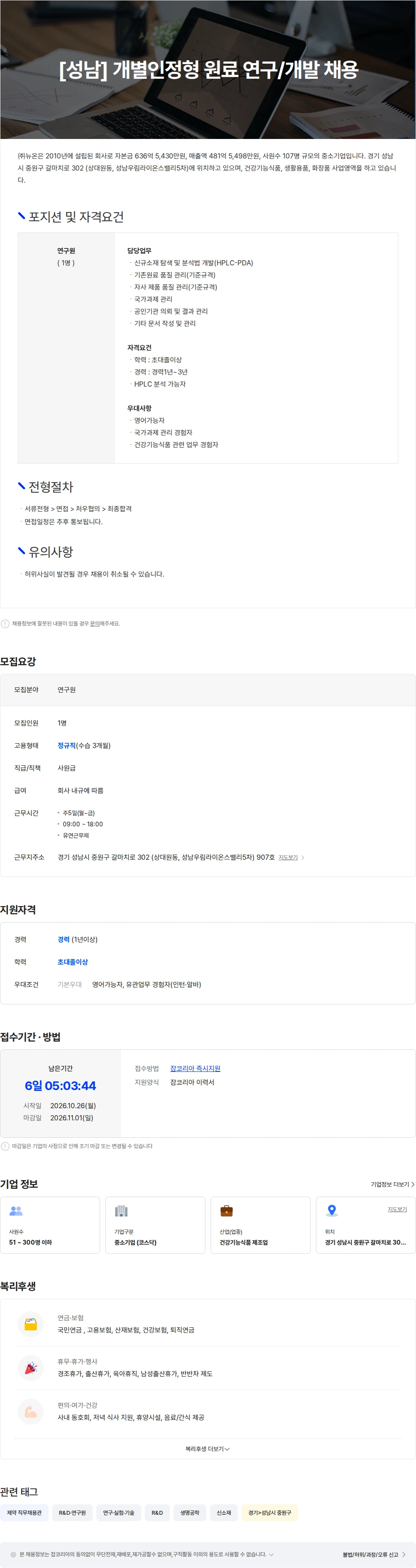Click info icon beside early deadline notice

click(x=6, y=1146)
